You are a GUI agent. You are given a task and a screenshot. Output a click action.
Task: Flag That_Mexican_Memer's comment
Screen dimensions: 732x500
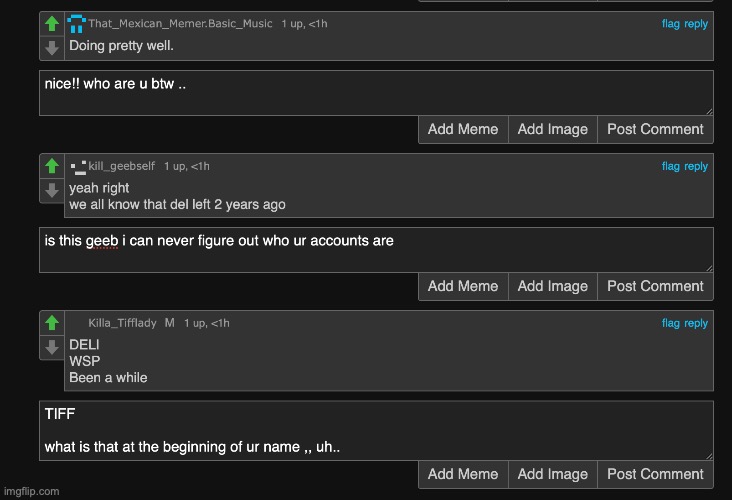tap(670, 24)
